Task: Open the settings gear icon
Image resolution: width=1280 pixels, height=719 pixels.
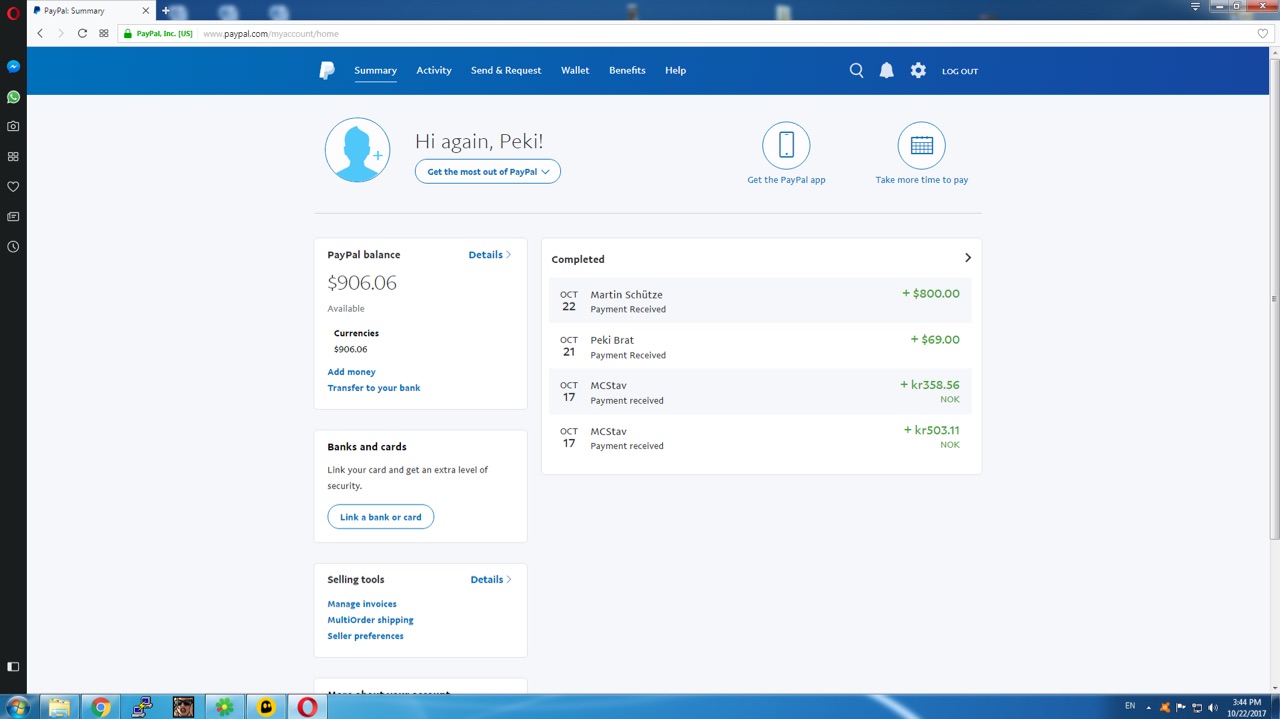Action: (918, 70)
